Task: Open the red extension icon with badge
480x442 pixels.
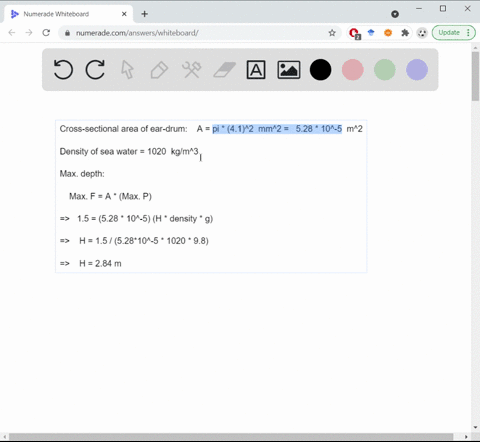Action: 354,33
